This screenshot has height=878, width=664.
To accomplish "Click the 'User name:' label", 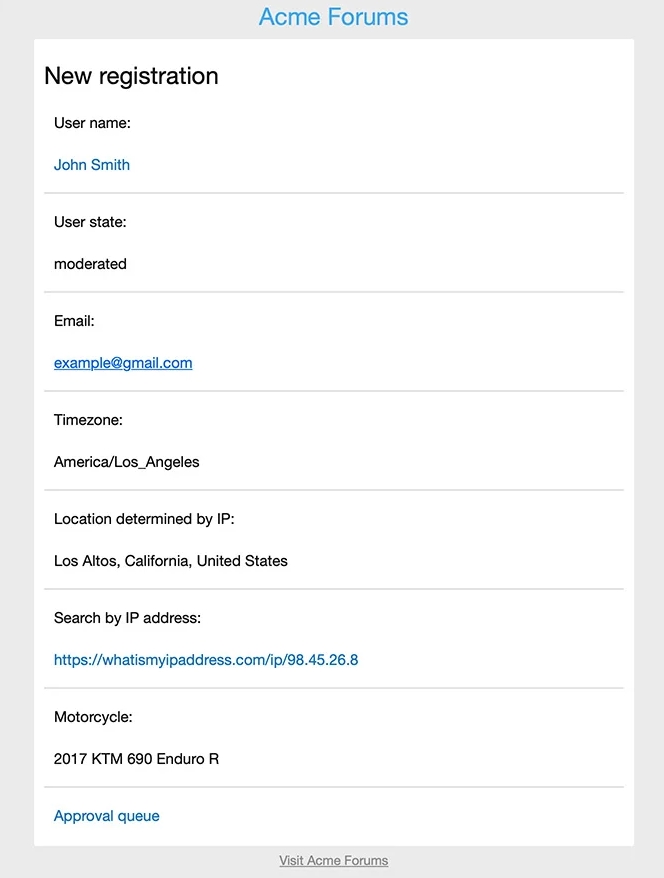I will click(93, 123).
